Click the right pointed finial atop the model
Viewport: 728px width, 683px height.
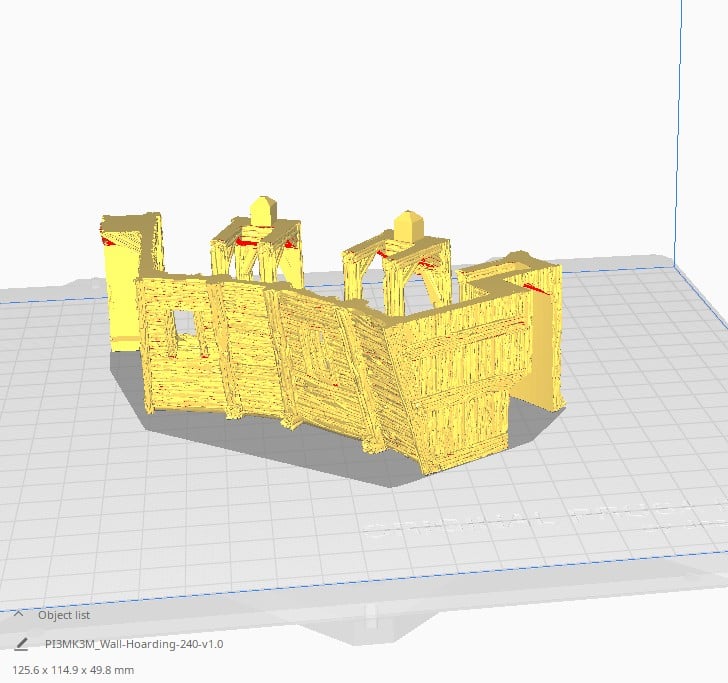point(408,224)
